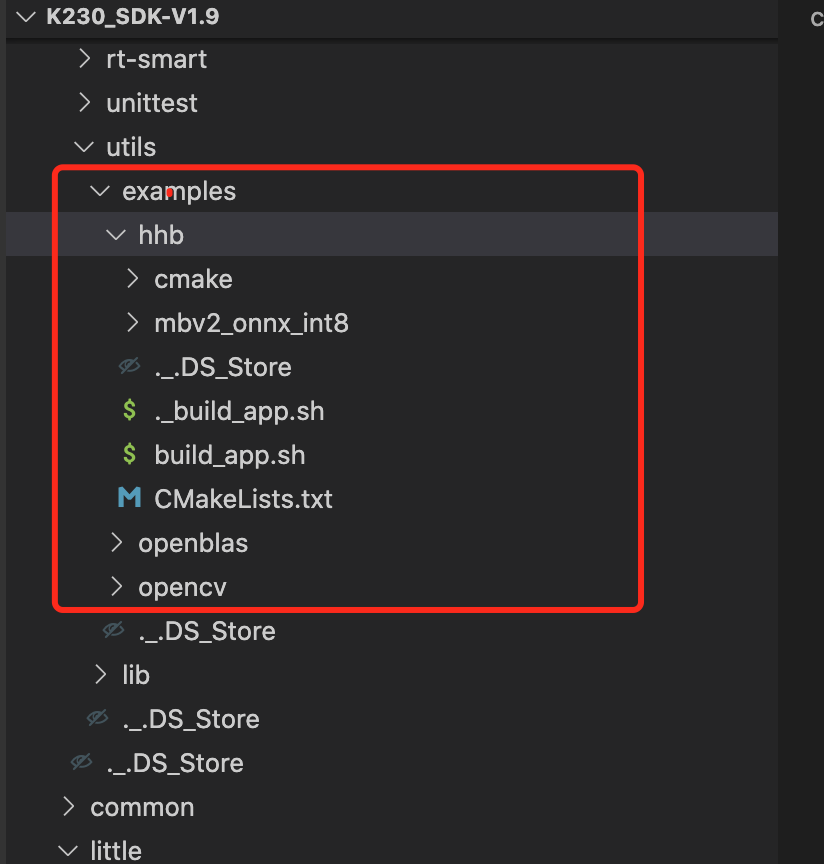The image size is (824, 864).
Task: Collapse the K230_SDK-V1.9 root folder
Action: [x=27, y=17]
